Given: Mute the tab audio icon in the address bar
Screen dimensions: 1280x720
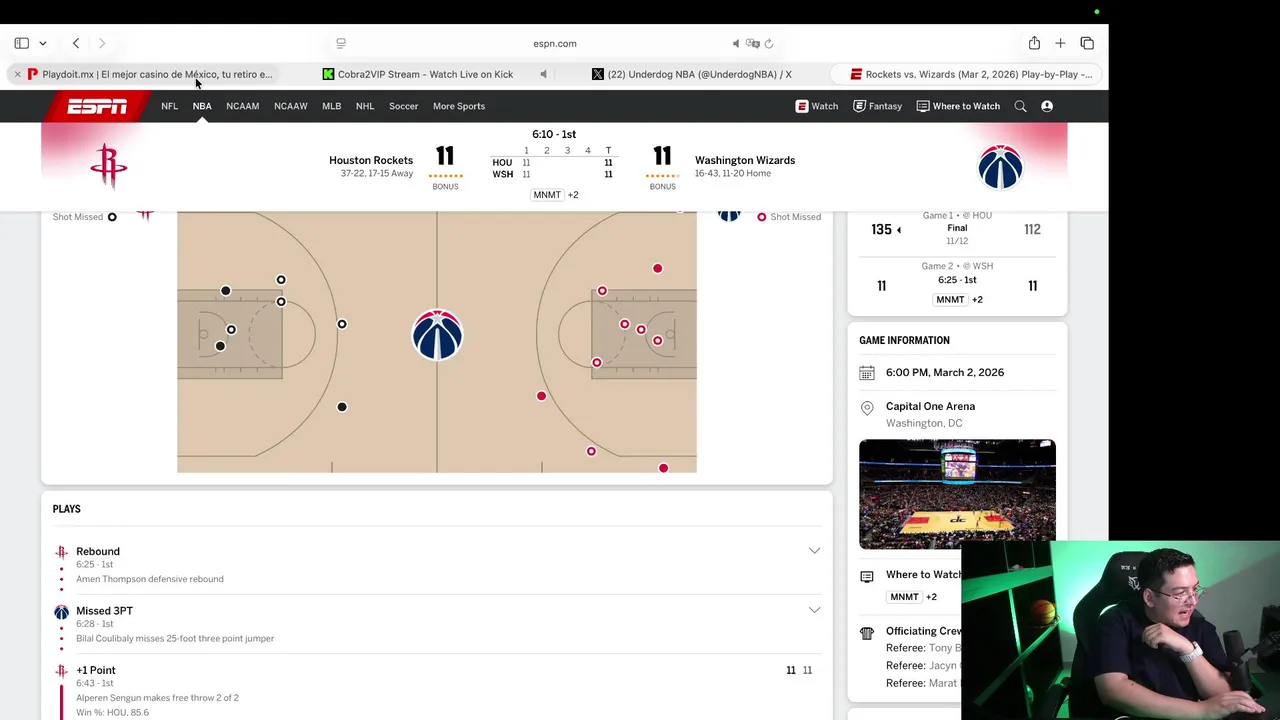Looking at the screenshot, I should (736, 43).
